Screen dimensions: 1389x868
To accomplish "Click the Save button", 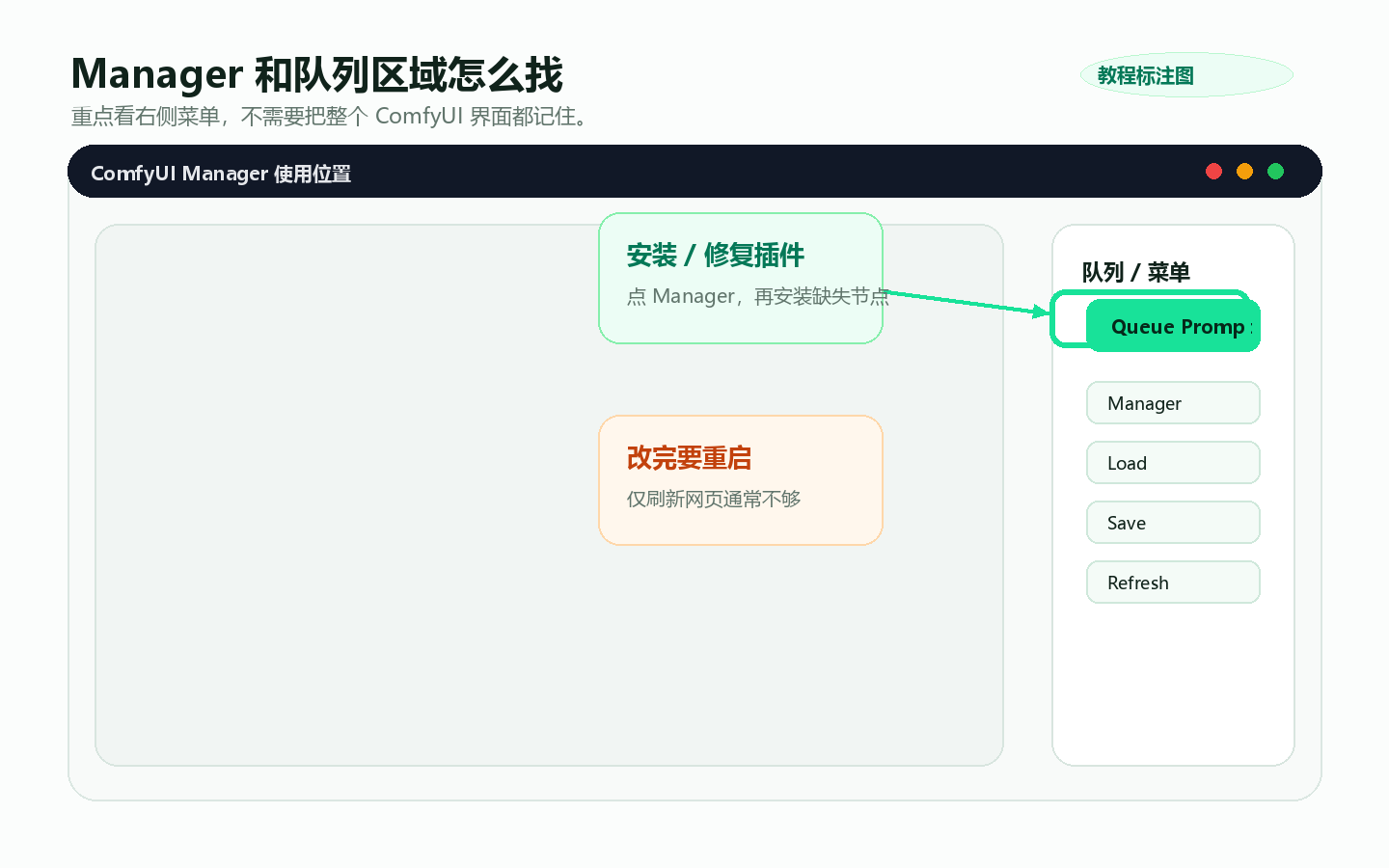I will click(x=1173, y=523).
